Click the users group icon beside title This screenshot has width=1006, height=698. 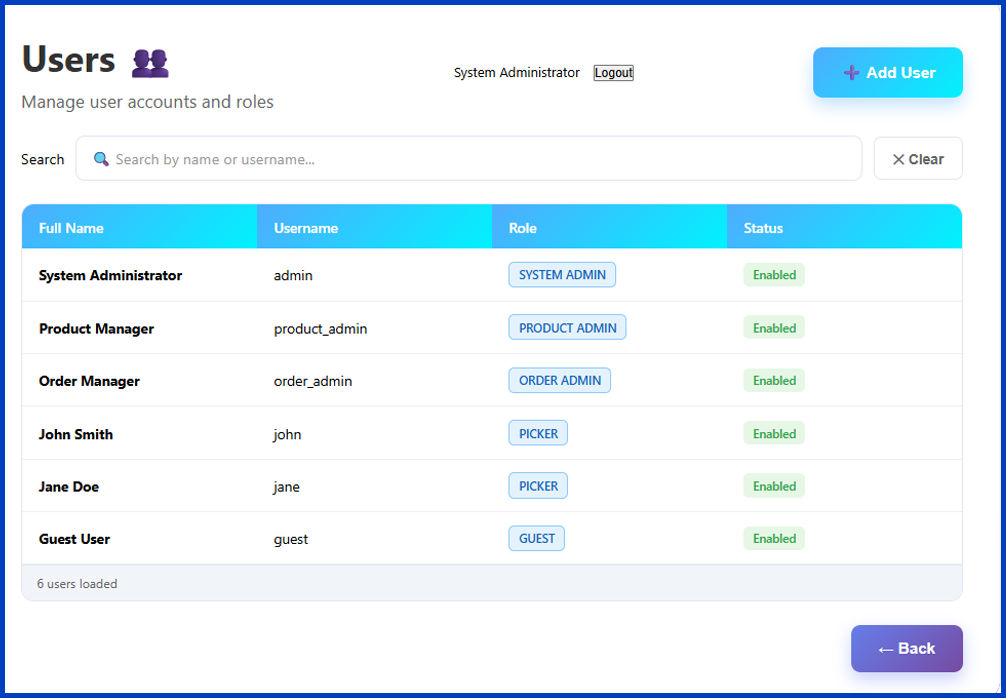click(150, 64)
